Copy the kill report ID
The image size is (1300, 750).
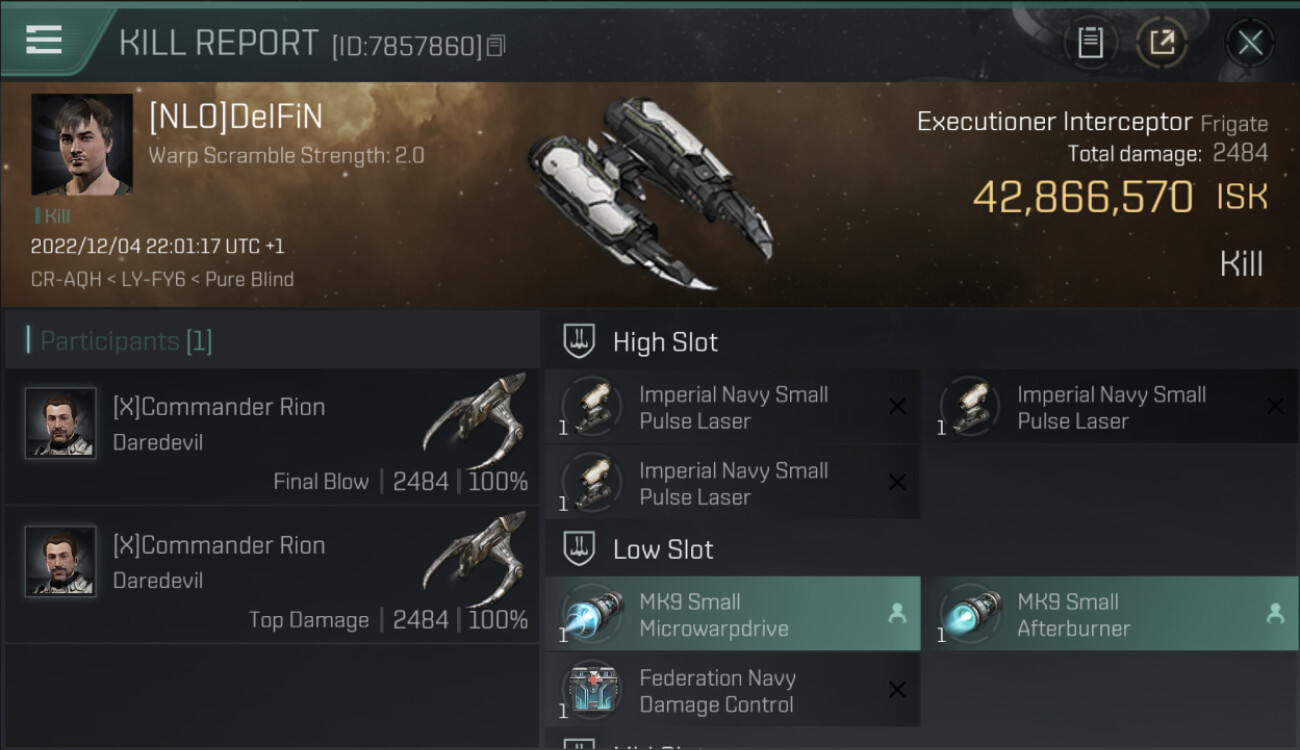(496, 45)
